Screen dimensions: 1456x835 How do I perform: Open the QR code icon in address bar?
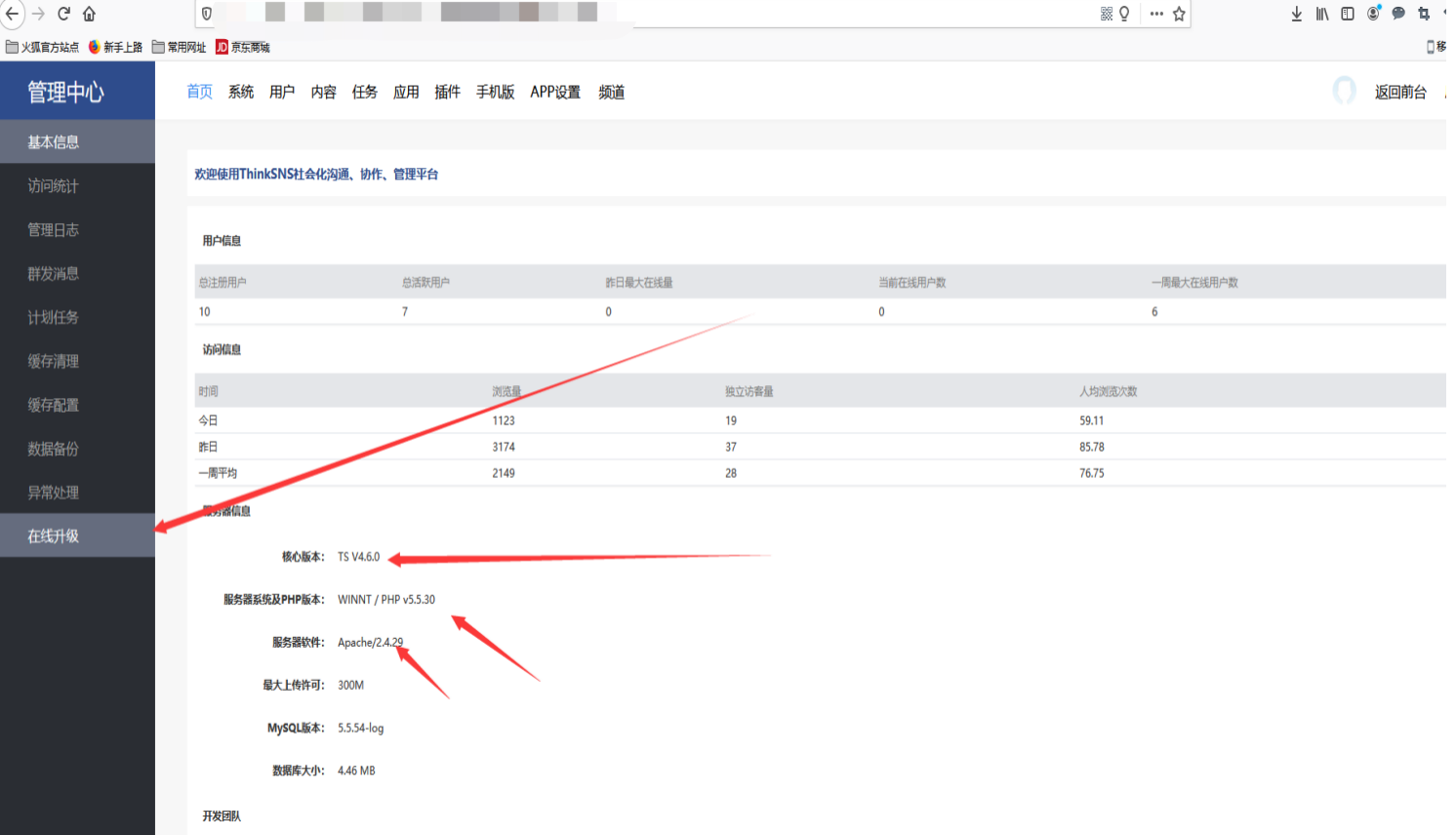(1107, 14)
